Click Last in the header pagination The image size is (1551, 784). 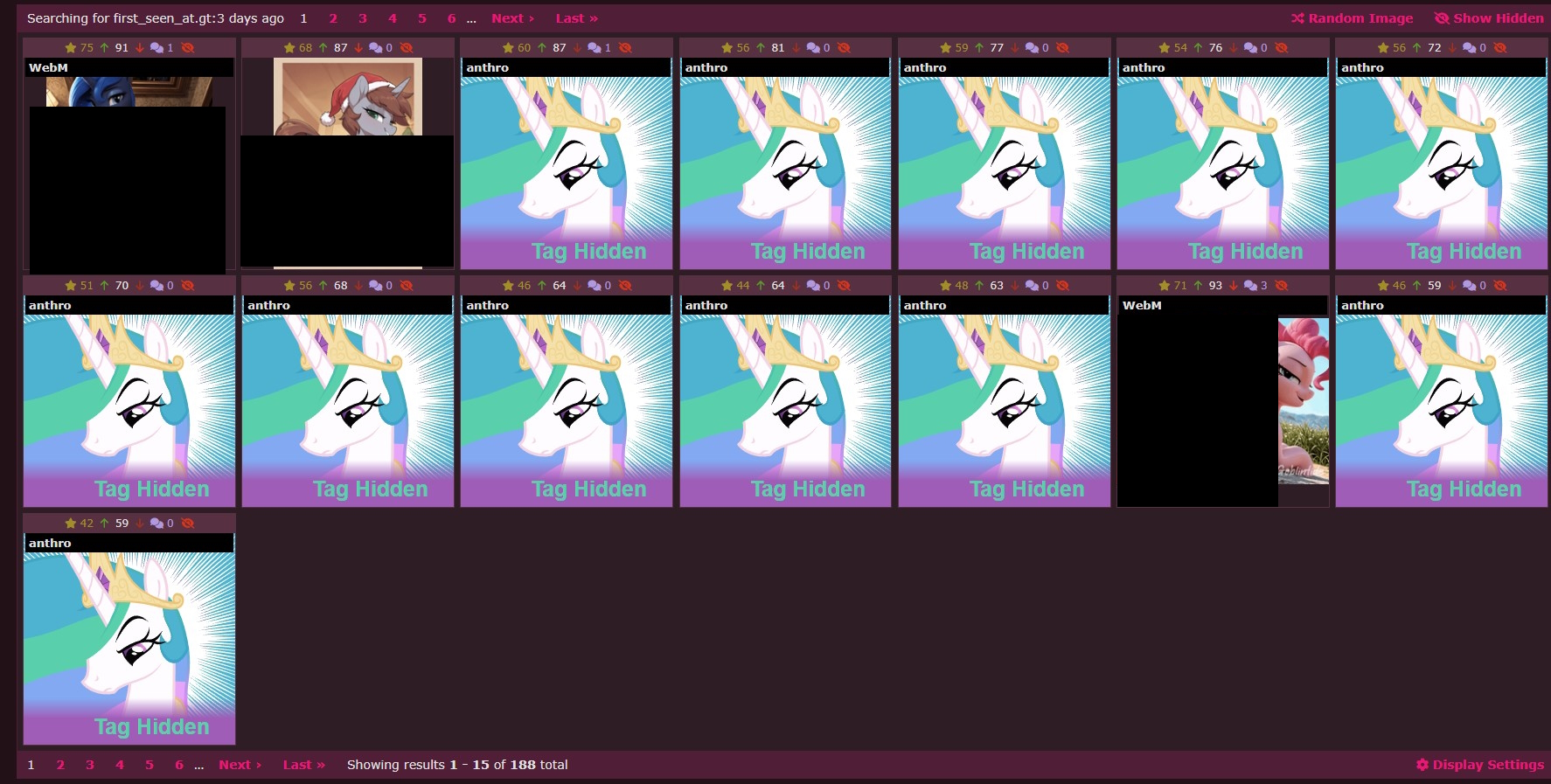[577, 18]
